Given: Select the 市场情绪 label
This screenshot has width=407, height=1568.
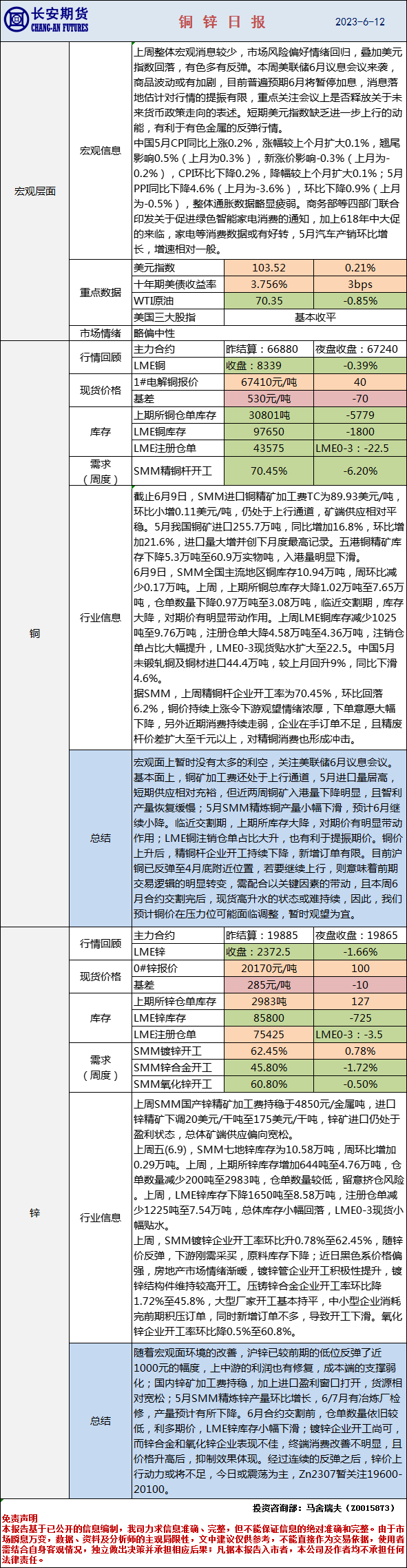Looking at the screenshot, I should pos(101,333).
